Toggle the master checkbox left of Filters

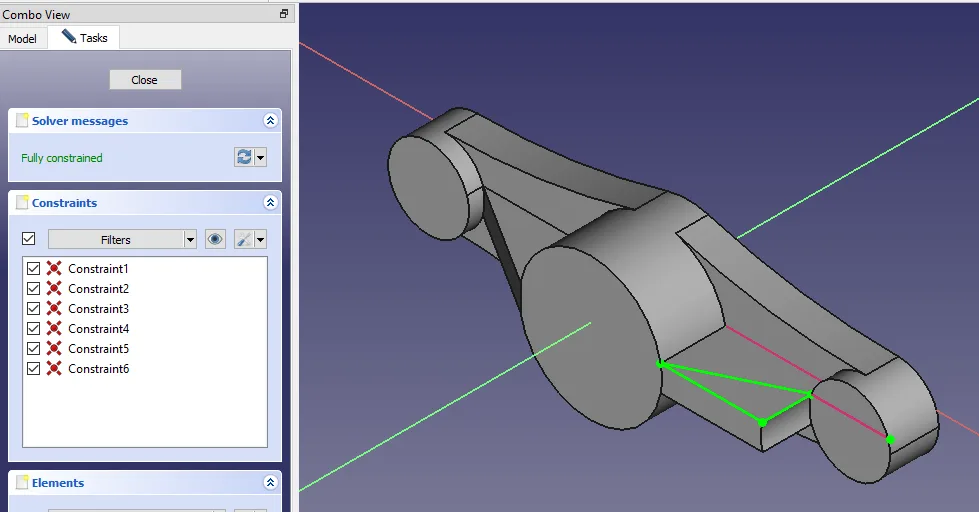click(x=28, y=239)
